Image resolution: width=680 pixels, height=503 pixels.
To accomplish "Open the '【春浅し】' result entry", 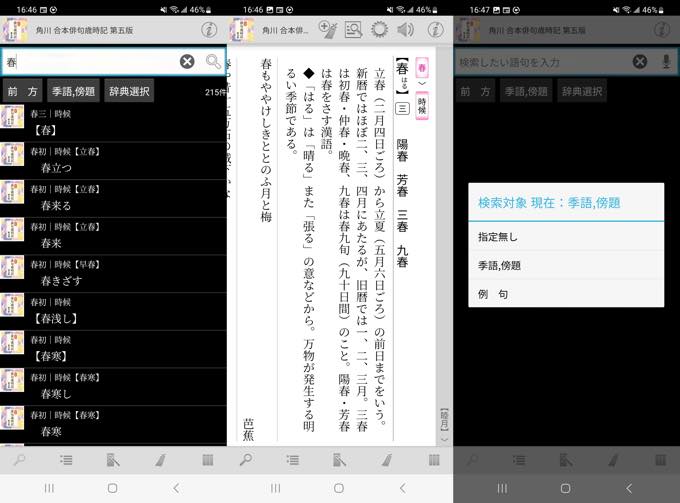I will pyautogui.click(x=56, y=318).
